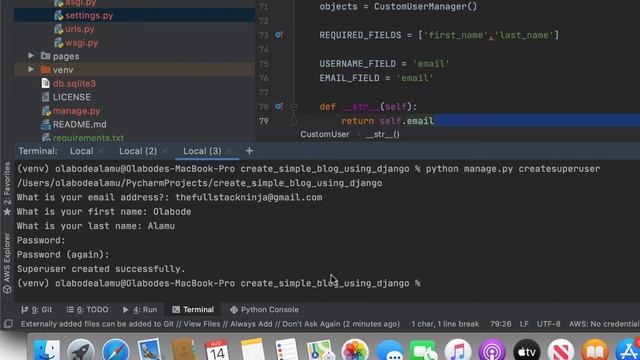
Task: Click "Superuser created successfully." terminal text
Action: pos(101,269)
